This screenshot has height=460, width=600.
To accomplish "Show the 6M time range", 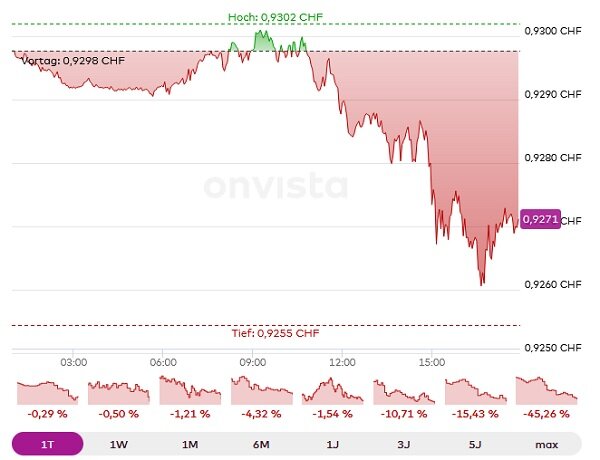I will tap(261, 443).
